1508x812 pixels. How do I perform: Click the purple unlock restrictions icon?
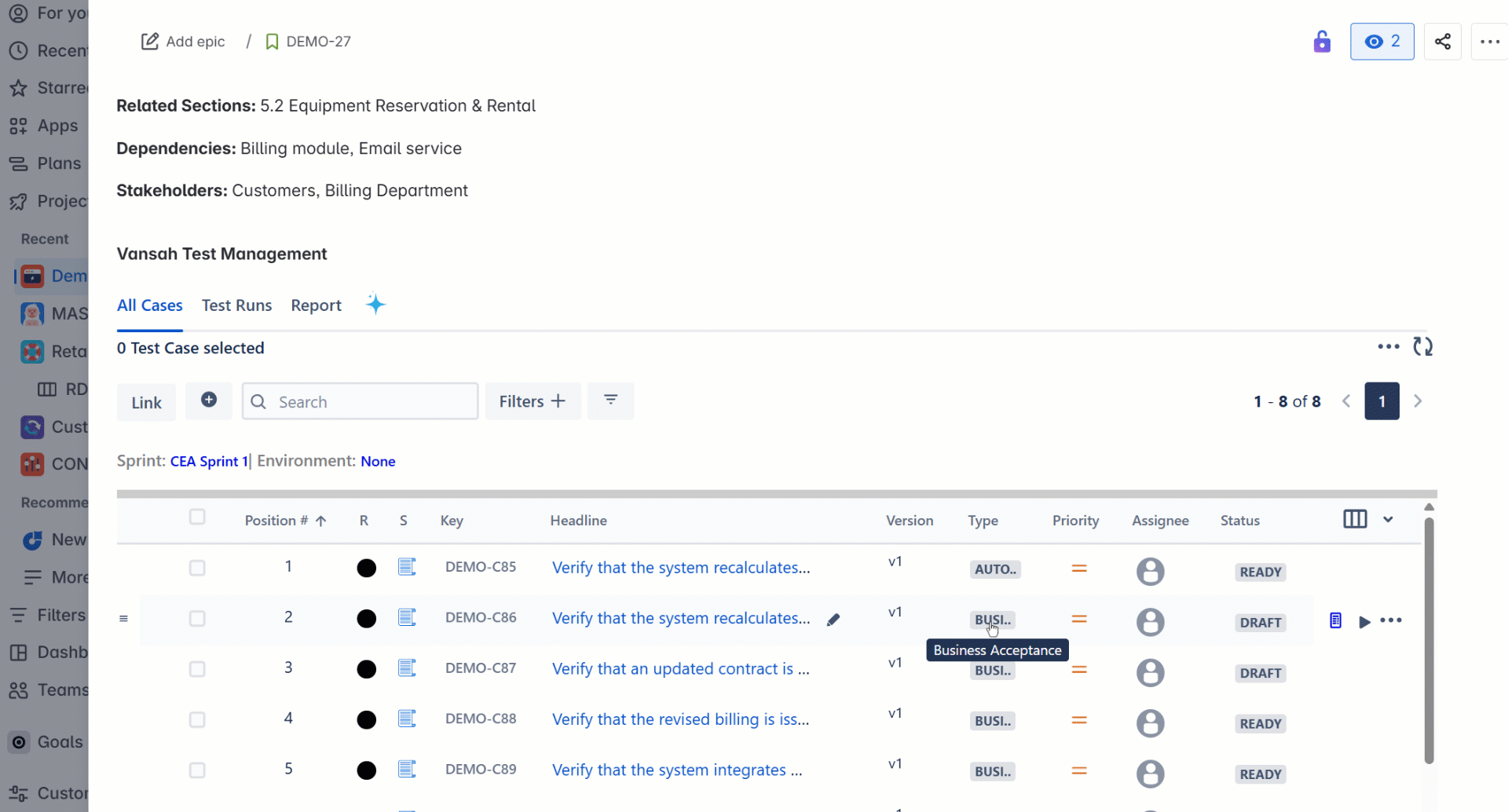coord(1322,42)
